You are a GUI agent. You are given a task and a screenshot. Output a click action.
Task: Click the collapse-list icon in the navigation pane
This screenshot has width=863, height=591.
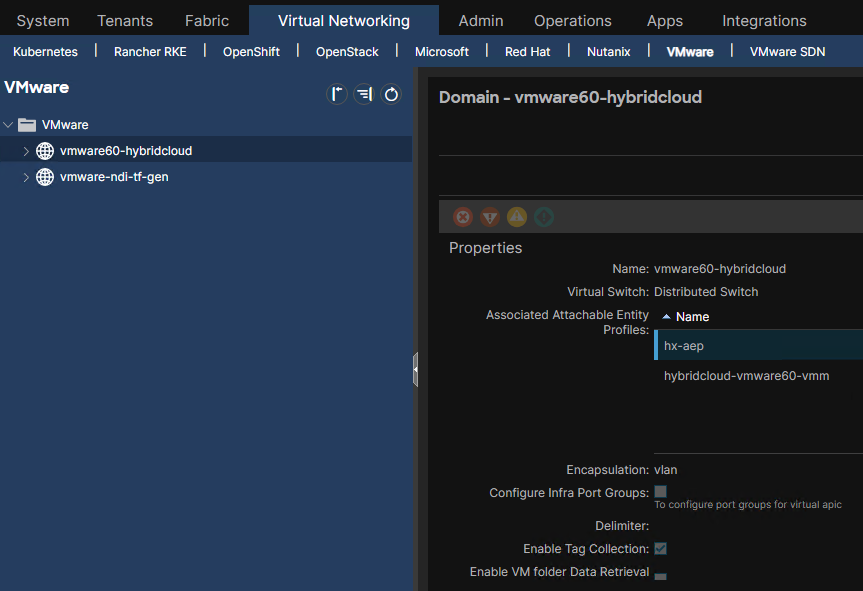click(x=364, y=94)
